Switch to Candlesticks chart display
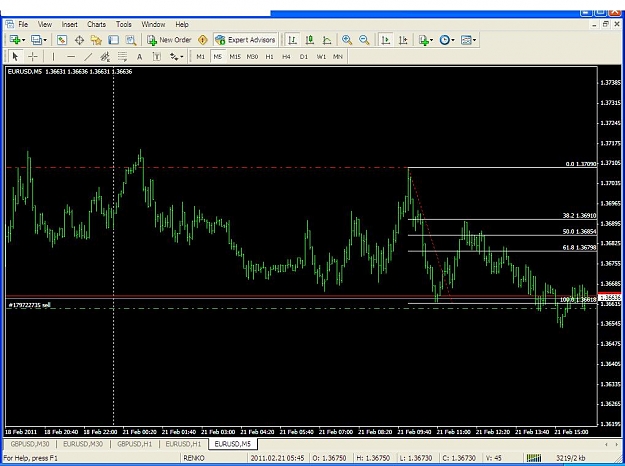This screenshot has height=466, width=625. 310,40
